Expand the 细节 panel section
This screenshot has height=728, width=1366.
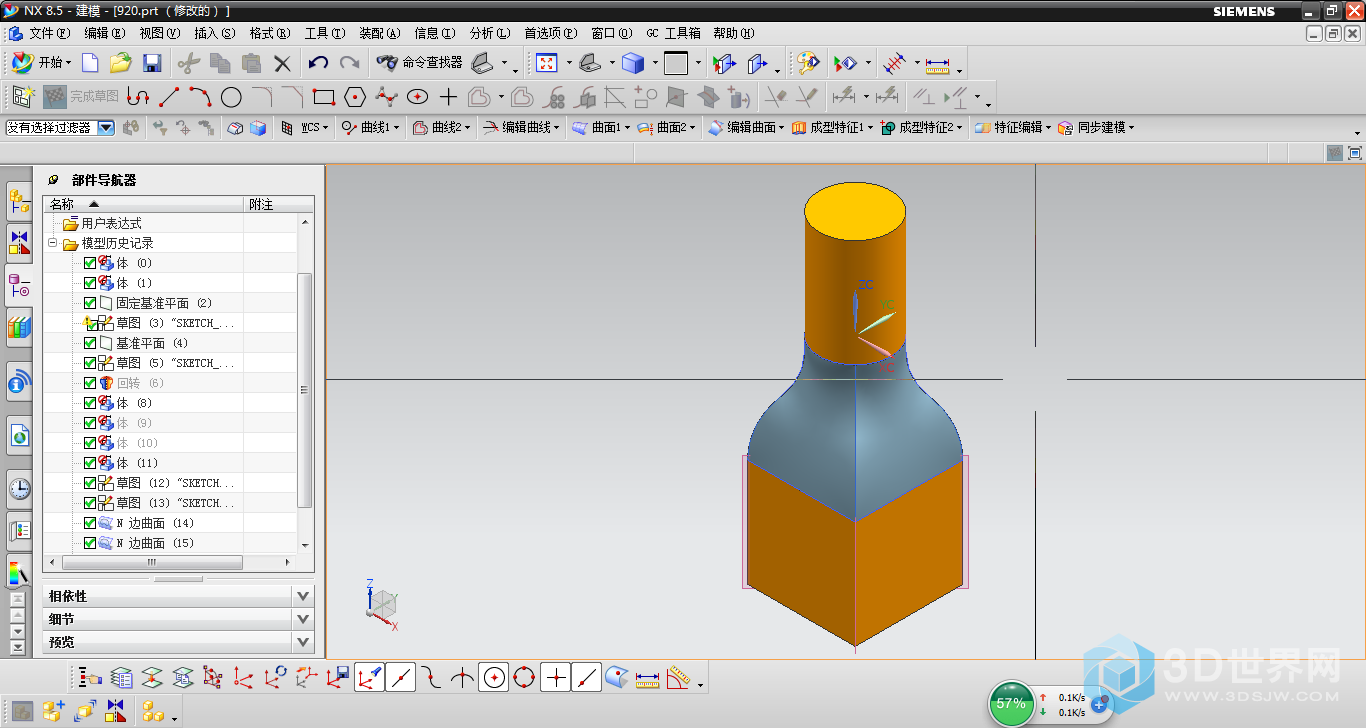[x=304, y=619]
